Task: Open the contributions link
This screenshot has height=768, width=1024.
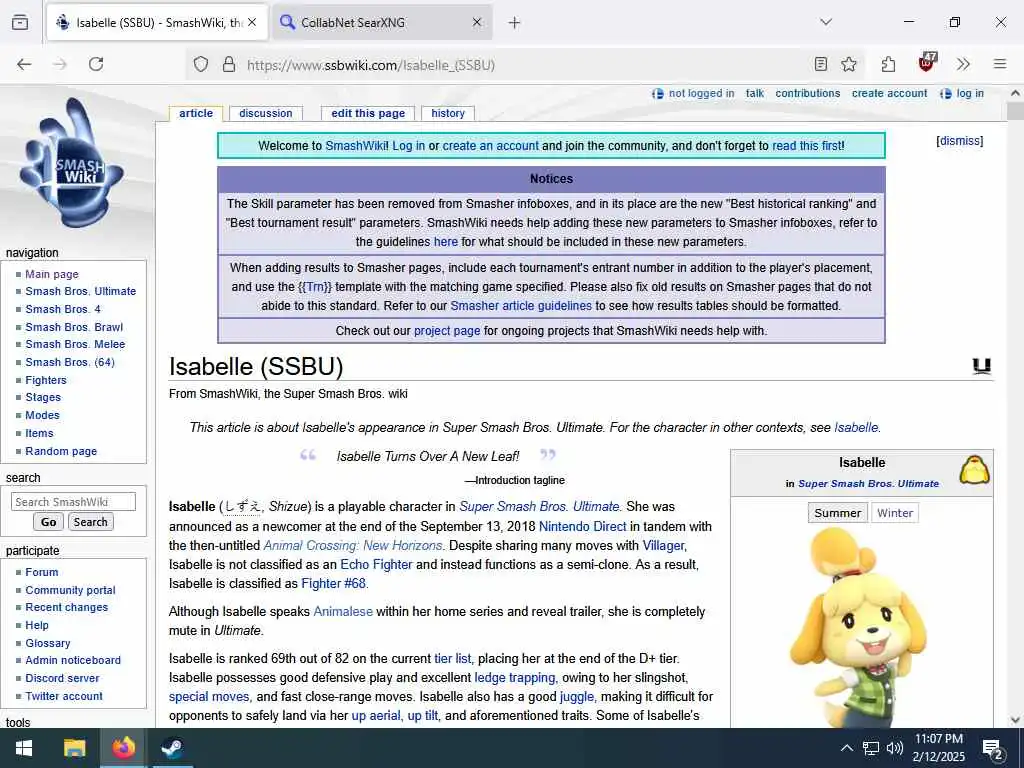Action: pos(808,93)
